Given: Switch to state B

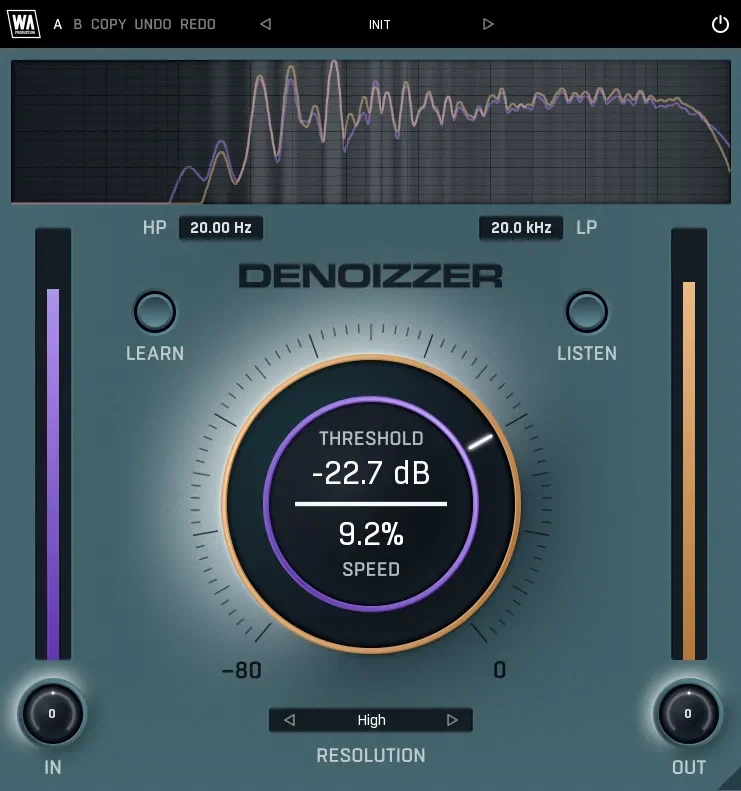Looking at the screenshot, I should pyautogui.click(x=78, y=24).
